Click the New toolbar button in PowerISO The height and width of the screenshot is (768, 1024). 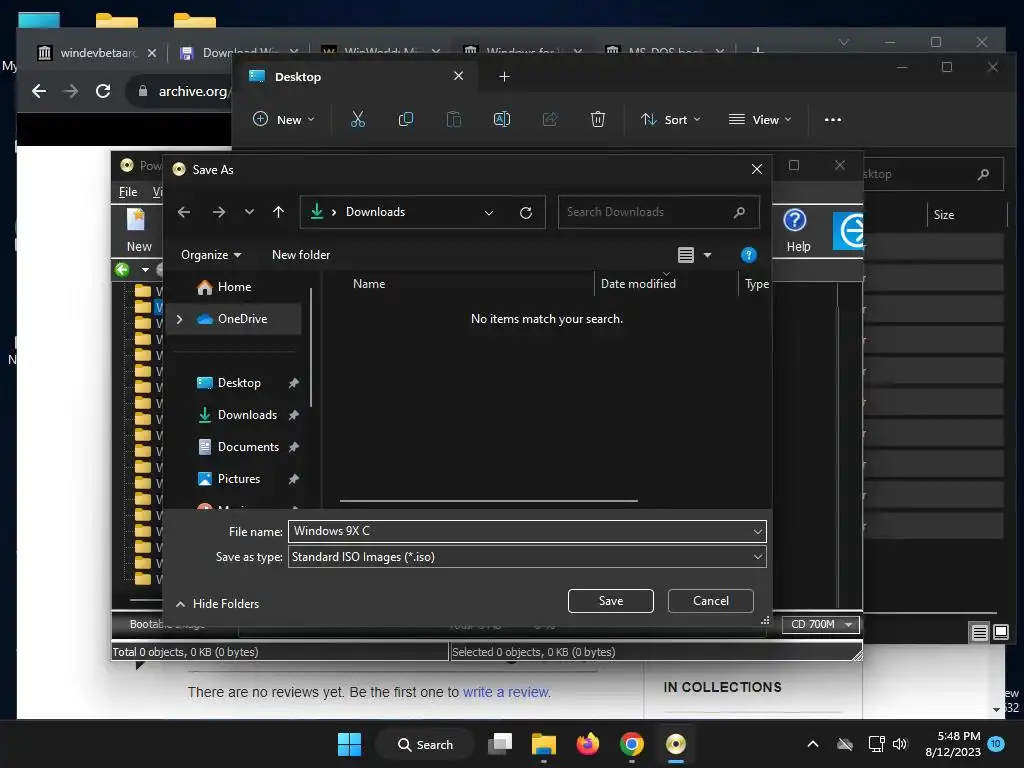(138, 231)
